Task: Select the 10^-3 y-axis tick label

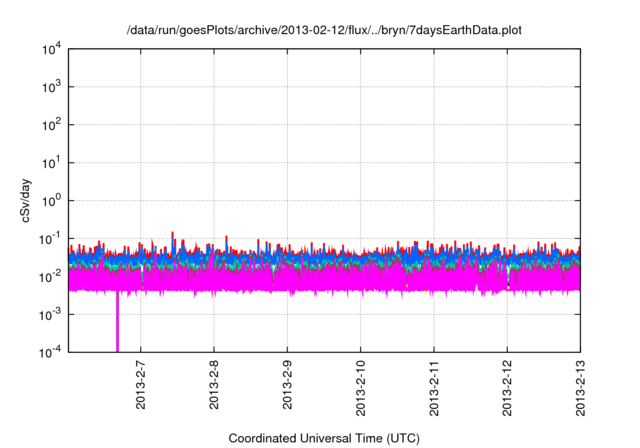Action: (50, 315)
